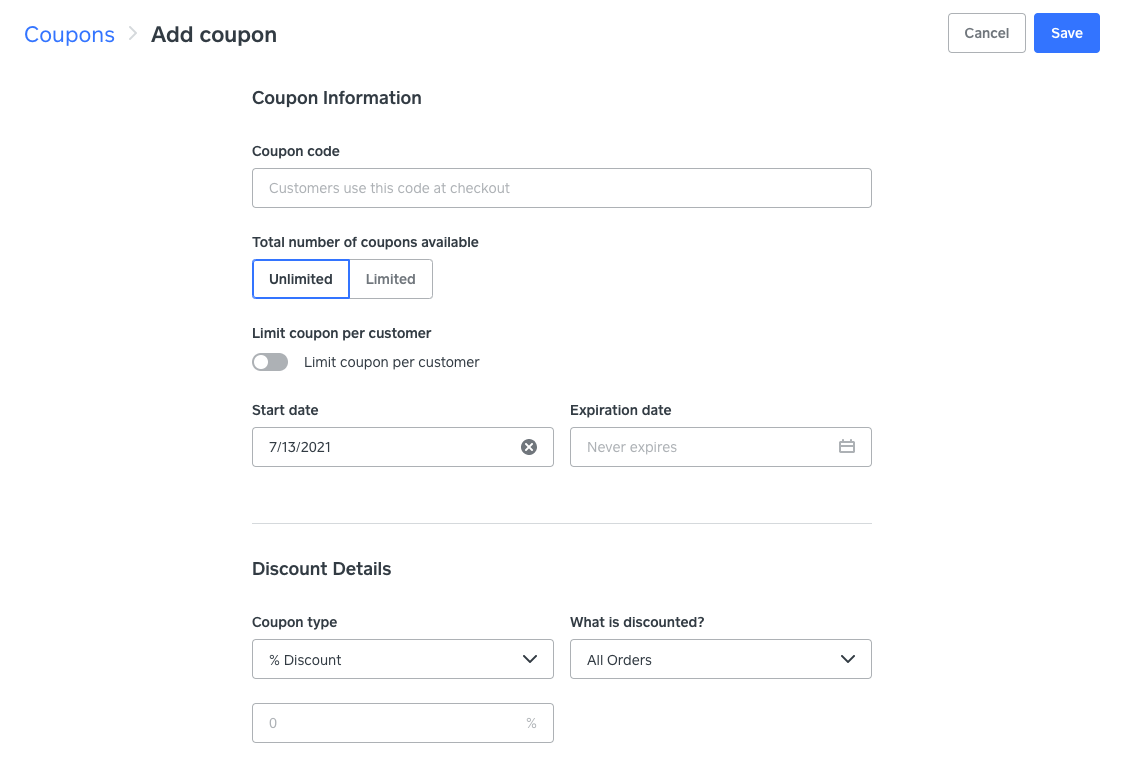This screenshot has height=768, width=1129.
Task: Go back to the Coupons page
Action: [x=69, y=34]
